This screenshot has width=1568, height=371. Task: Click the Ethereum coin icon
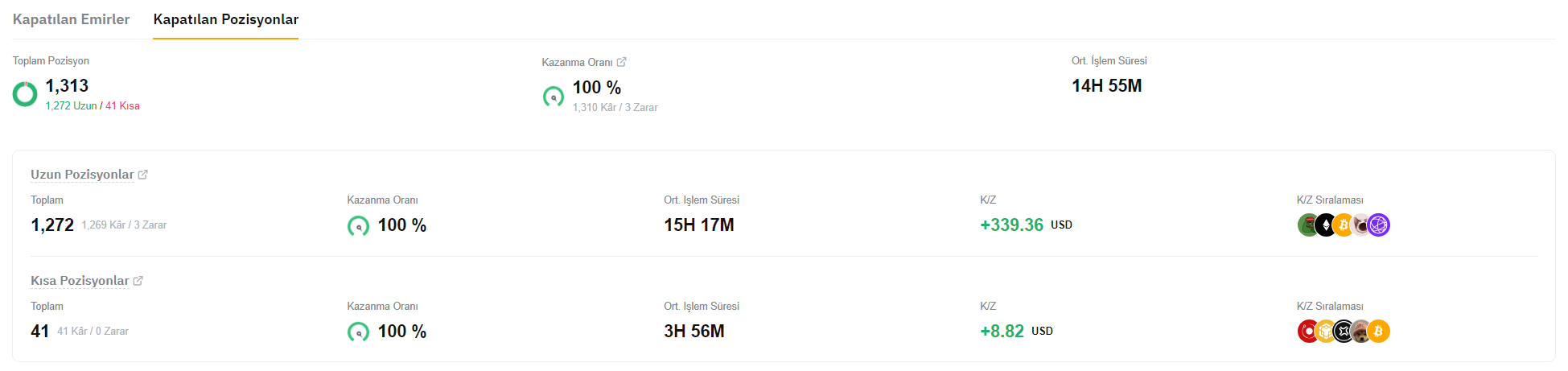tap(1326, 225)
